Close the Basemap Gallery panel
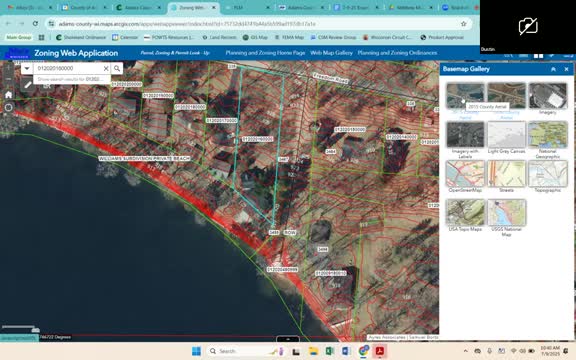This screenshot has width=576, height=360. pyautogui.click(x=566, y=69)
